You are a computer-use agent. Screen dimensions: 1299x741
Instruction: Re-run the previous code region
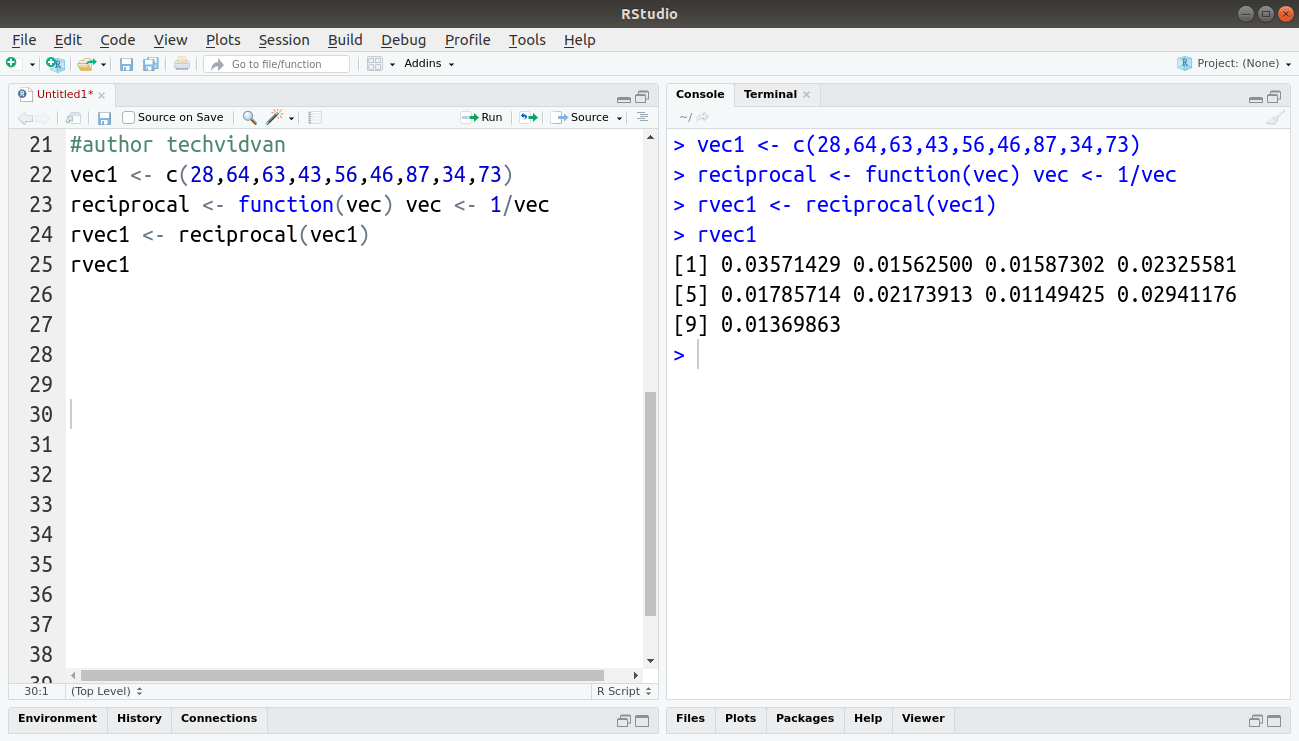[x=528, y=117]
